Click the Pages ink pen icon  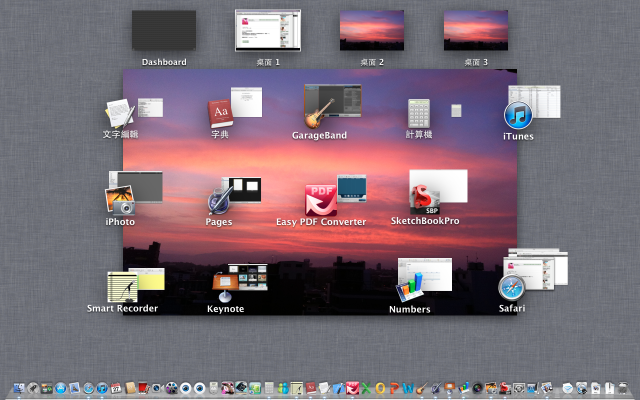tap(220, 200)
